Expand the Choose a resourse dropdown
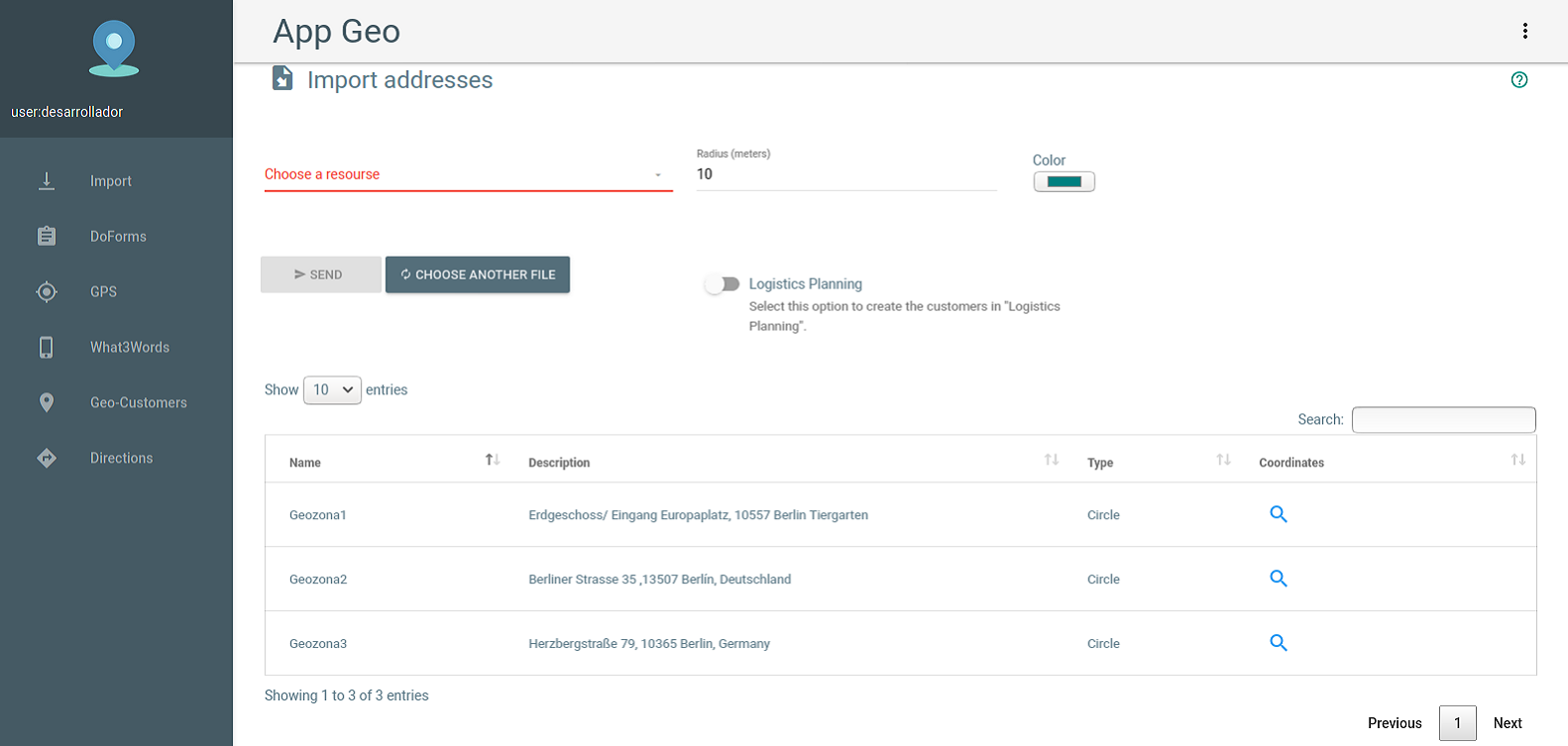This screenshot has width=1568, height=746. point(468,174)
